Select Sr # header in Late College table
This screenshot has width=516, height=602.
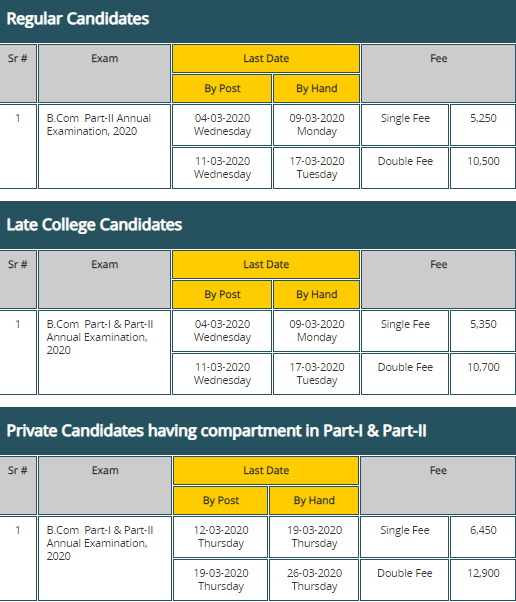coord(18,280)
